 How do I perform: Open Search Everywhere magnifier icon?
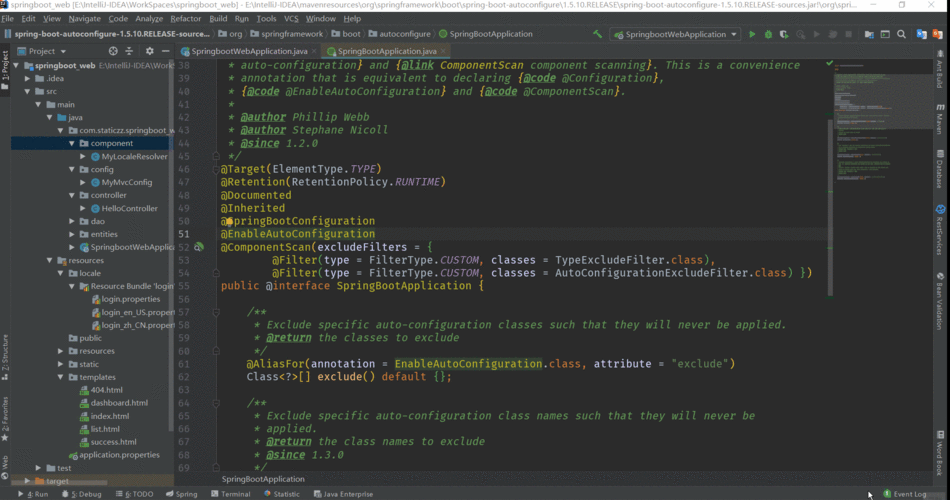tap(901, 34)
